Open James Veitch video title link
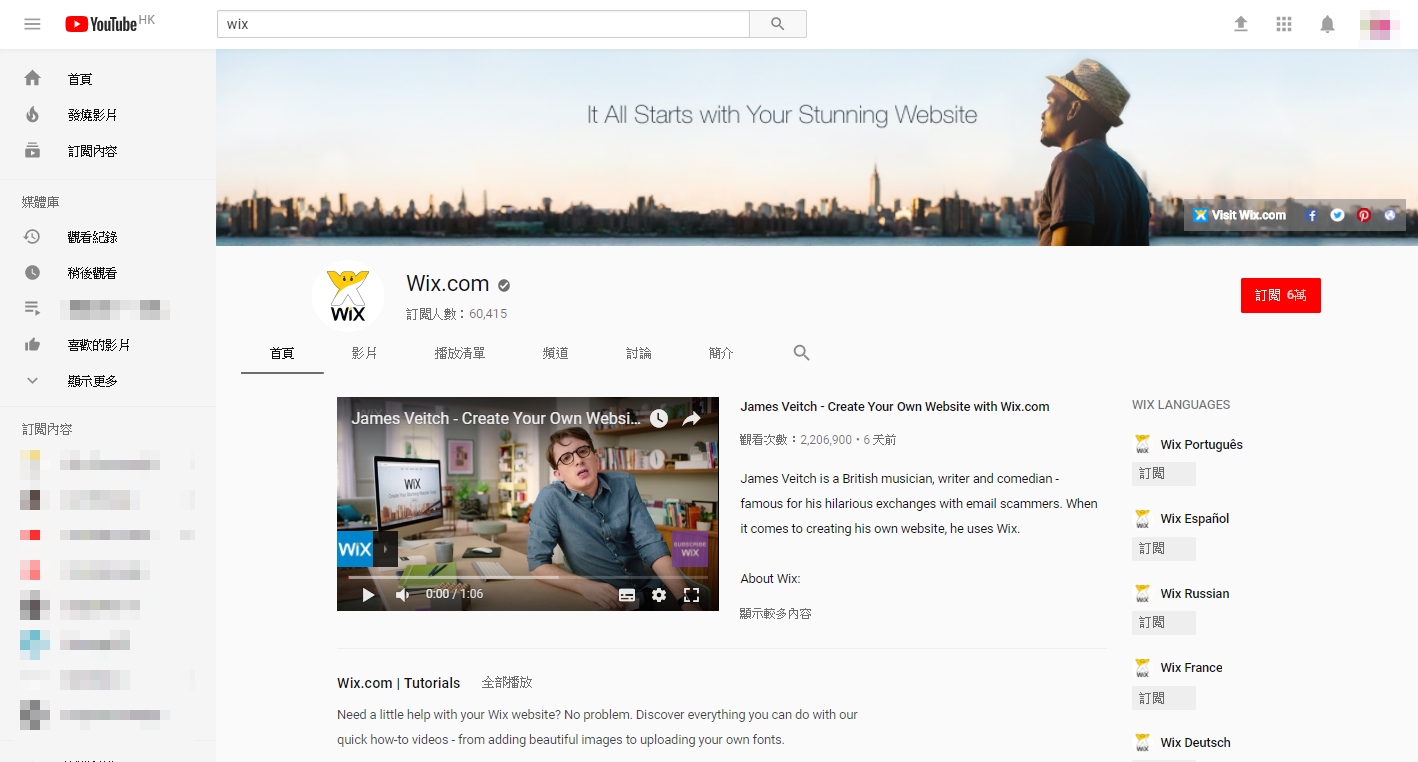 pos(895,407)
